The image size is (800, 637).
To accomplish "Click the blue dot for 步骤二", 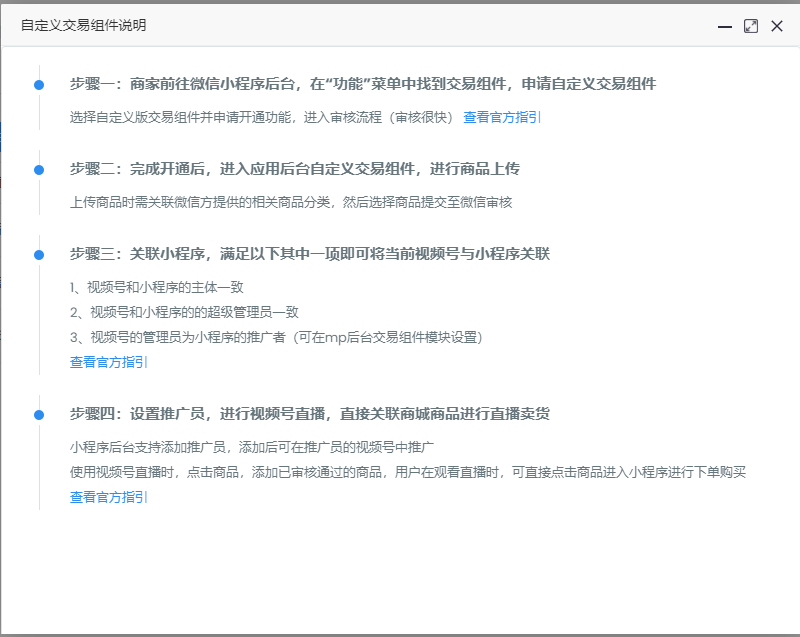I will (39, 170).
